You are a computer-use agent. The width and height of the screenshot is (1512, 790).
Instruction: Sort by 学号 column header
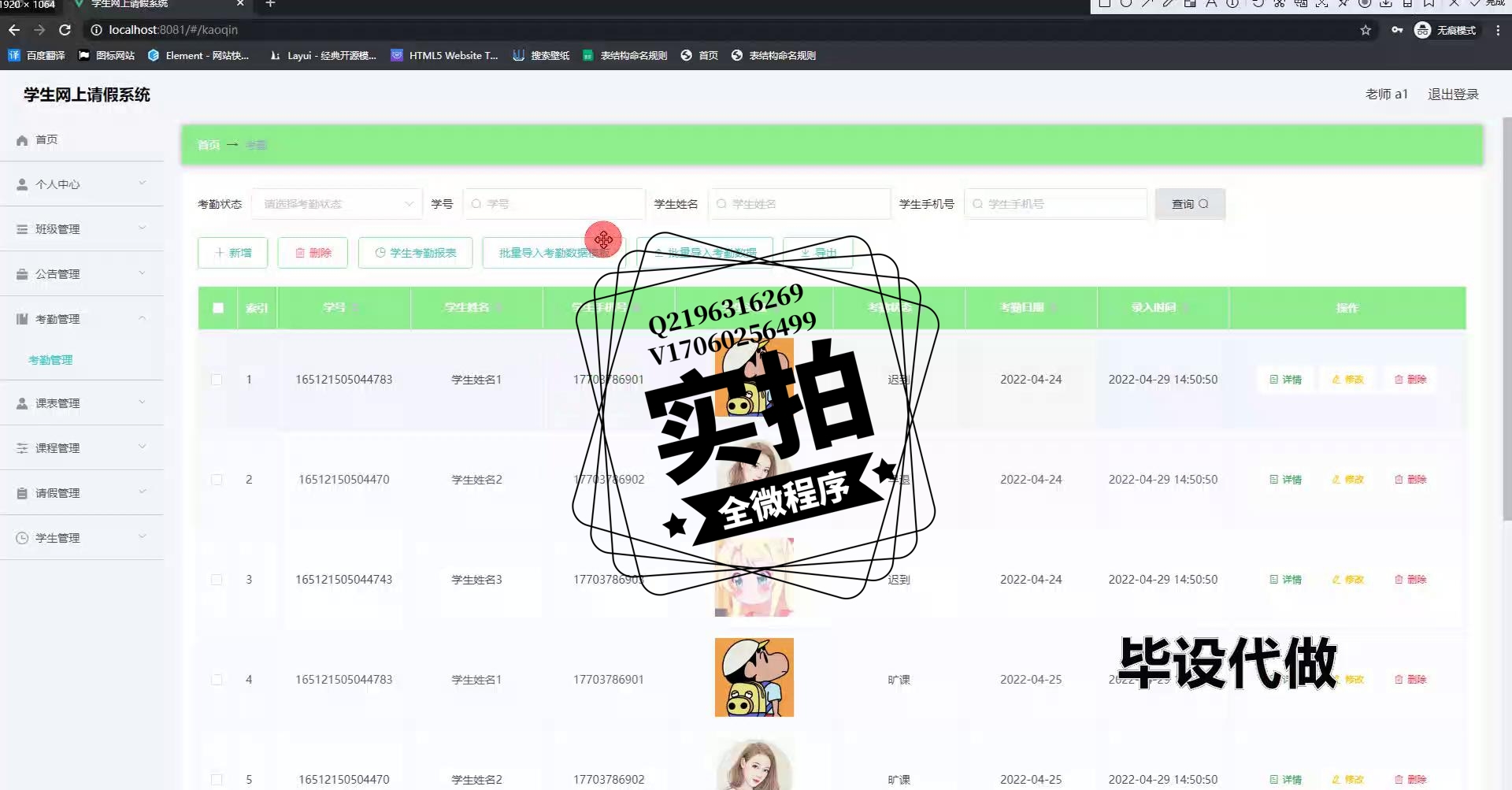[343, 308]
